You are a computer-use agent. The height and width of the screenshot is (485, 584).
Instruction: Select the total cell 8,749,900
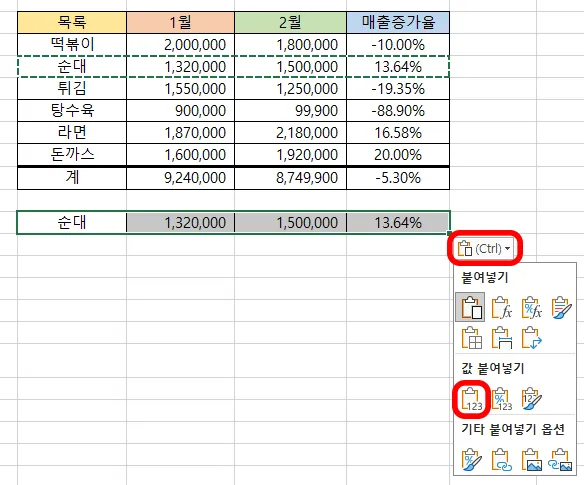(290, 178)
